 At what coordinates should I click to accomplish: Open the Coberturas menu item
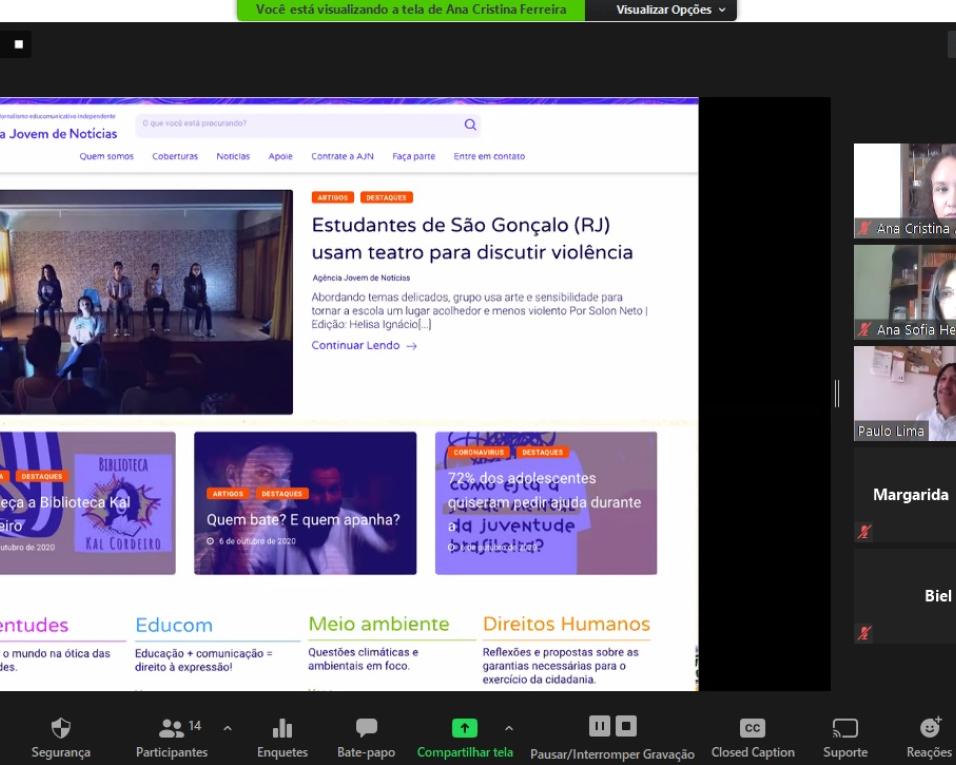click(x=175, y=156)
